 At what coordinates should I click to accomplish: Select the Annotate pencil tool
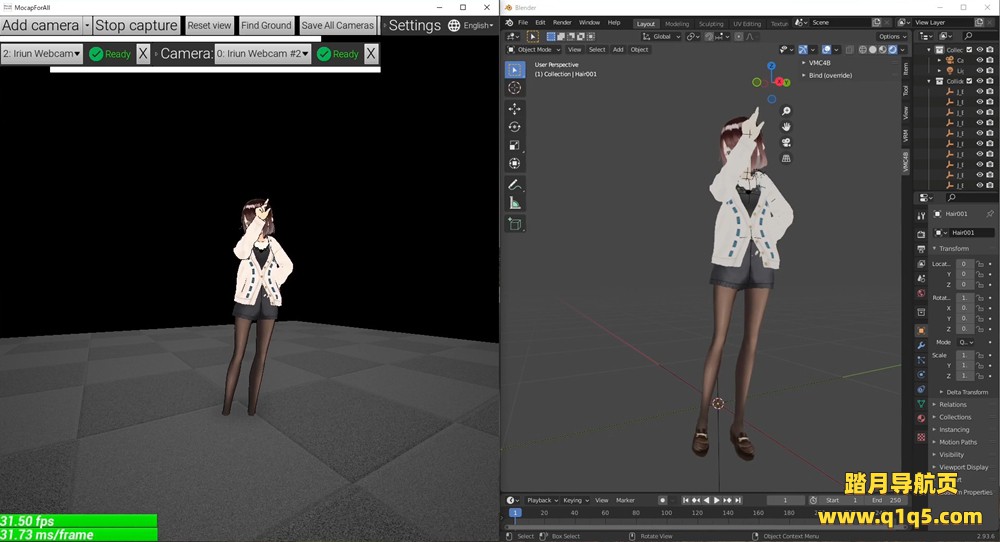(514, 185)
